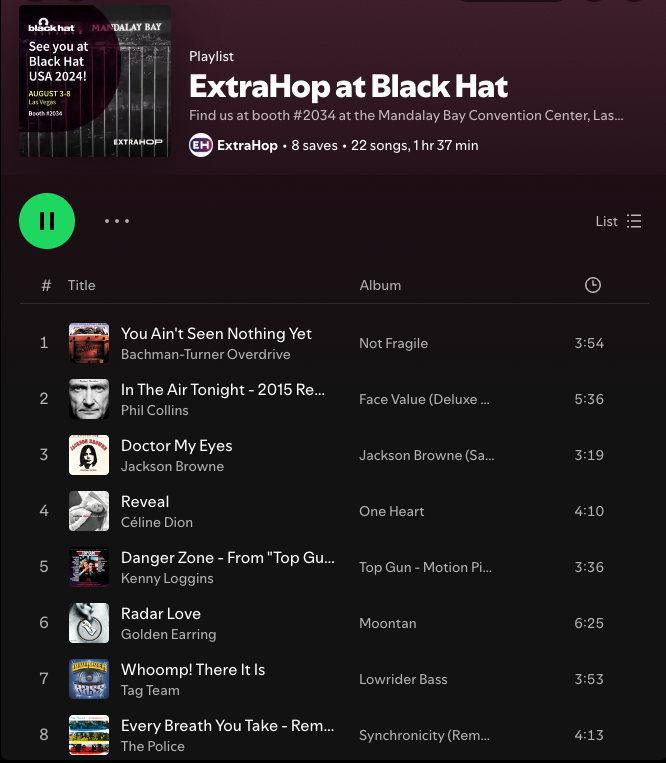Viewport: 666px width, 763px height.
Task: Open the Not Fragile album link
Action: (x=393, y=343)
